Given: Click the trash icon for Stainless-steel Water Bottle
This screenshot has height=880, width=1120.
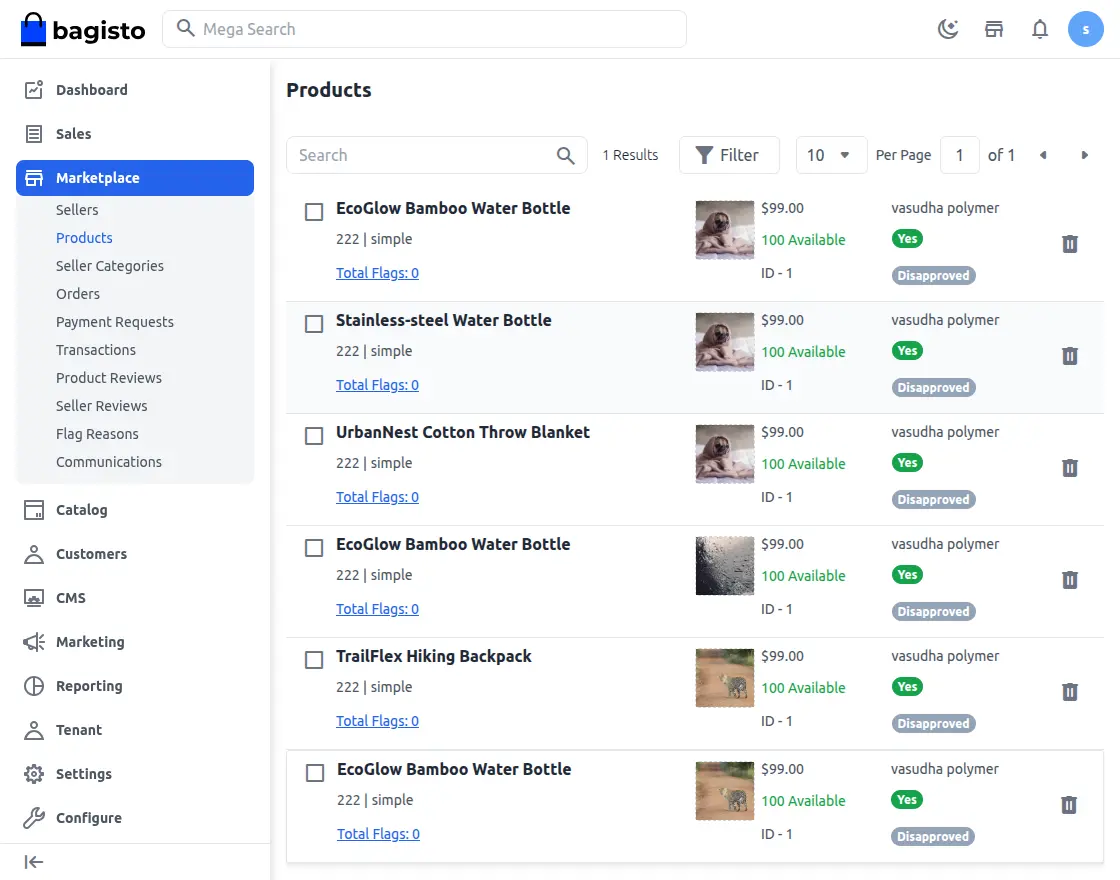Looking at the screenshot, I should 1070,355.
